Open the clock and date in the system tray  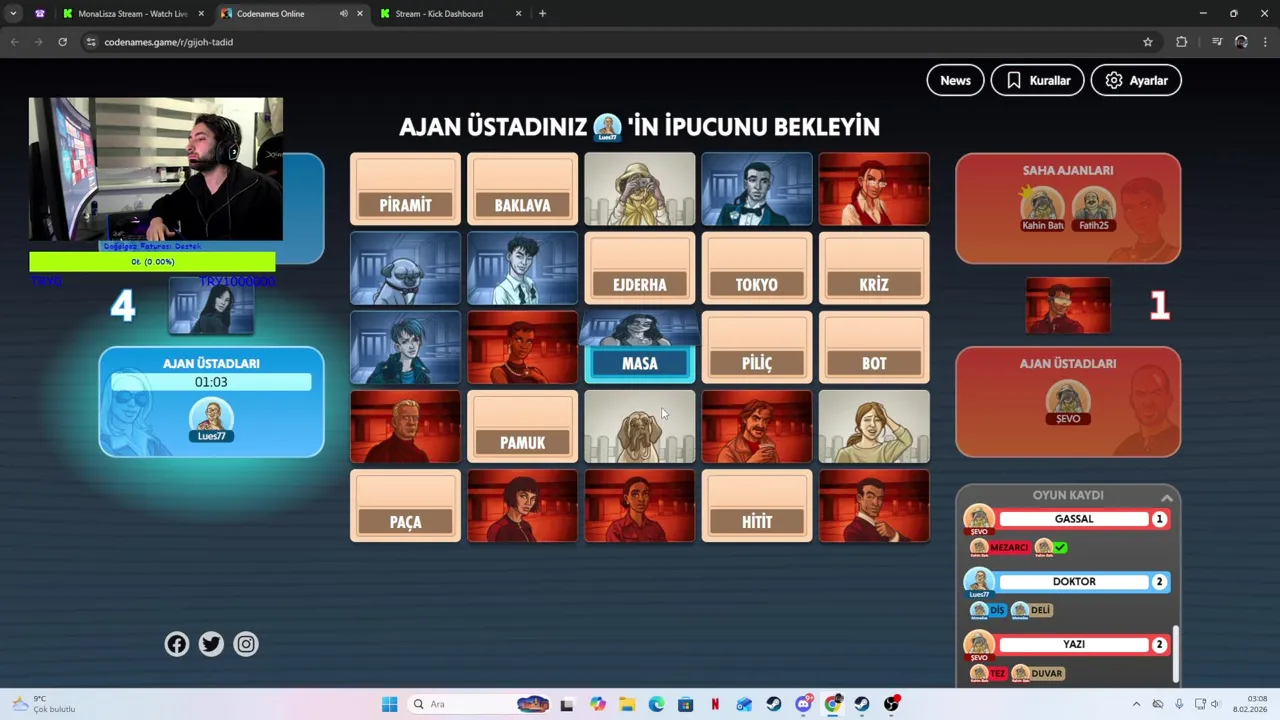pyautogui.click(x=1250, y=704)
